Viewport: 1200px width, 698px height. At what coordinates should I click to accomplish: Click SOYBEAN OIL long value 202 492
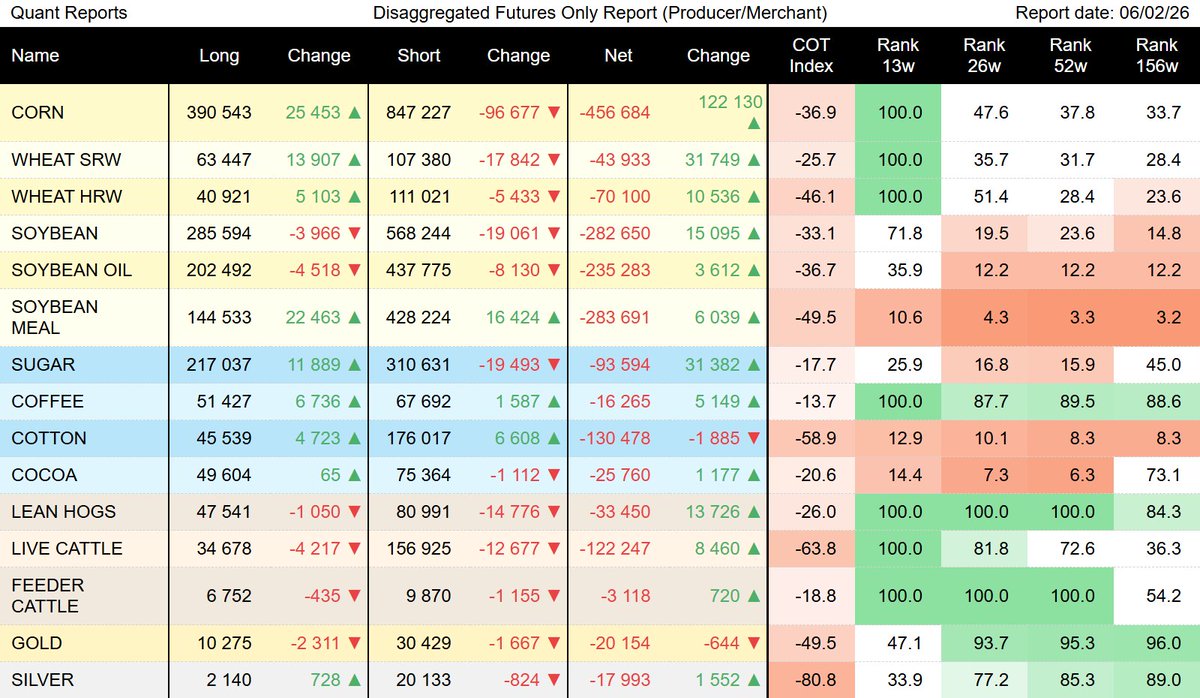pyautogui.click(x=219, y=270)
